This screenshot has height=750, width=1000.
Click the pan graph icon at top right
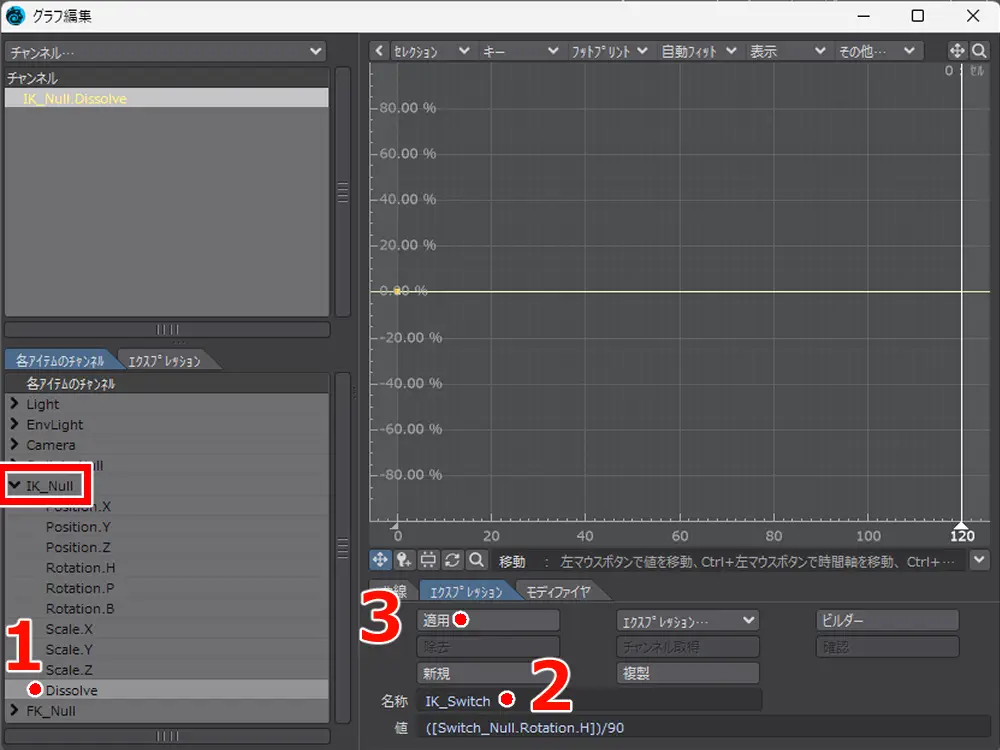pos(956,51)
